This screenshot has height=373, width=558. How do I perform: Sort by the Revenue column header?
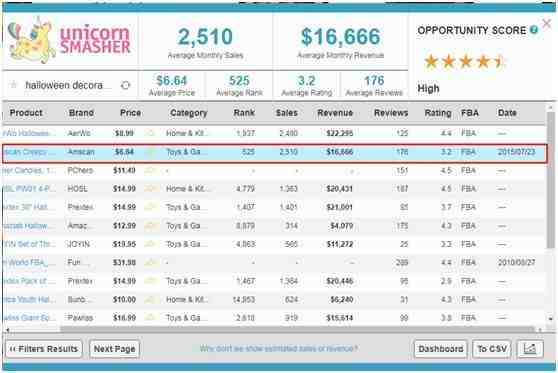pos(335,113)
